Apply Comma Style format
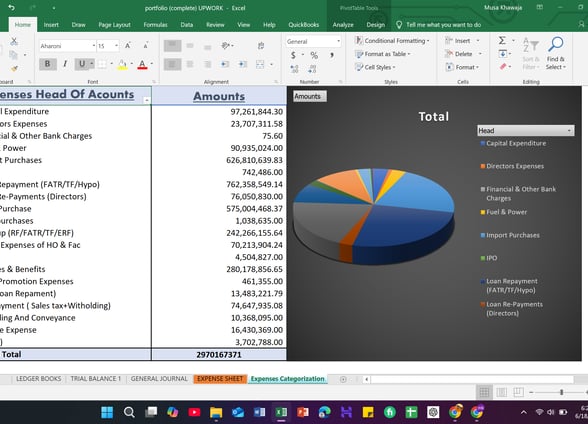 click(x=332, y=55)
